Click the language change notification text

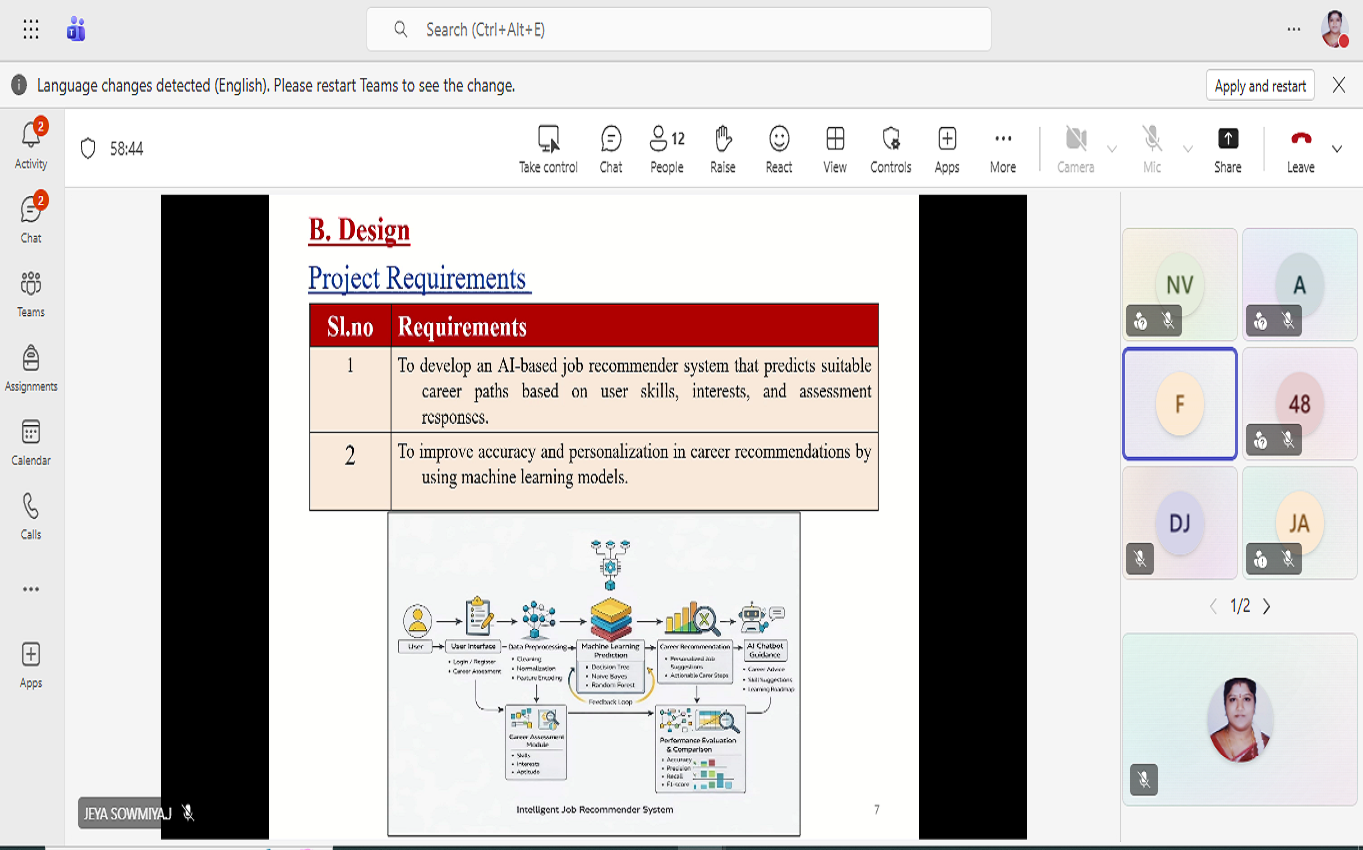[276, 86]
